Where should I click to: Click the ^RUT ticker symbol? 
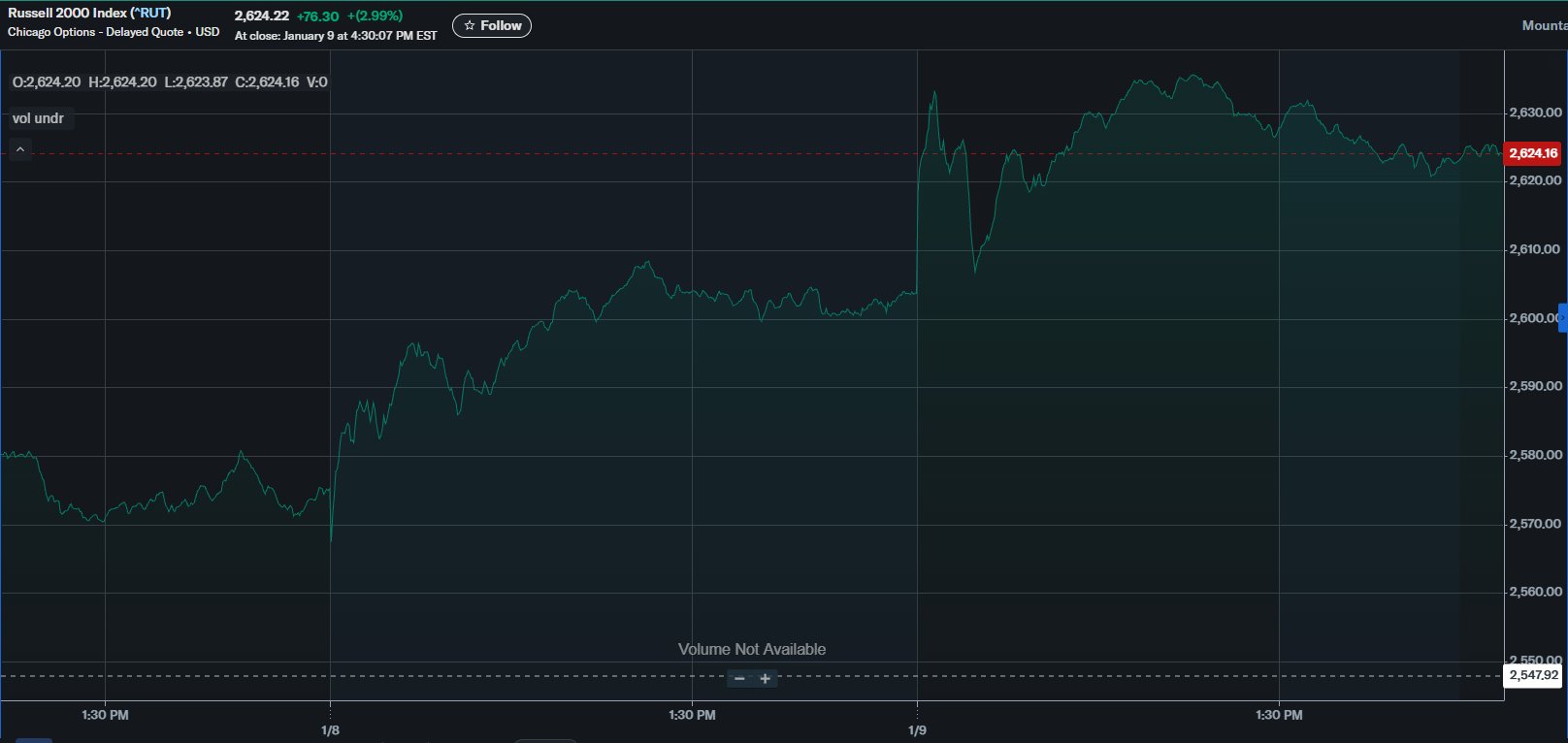[150, 14]
